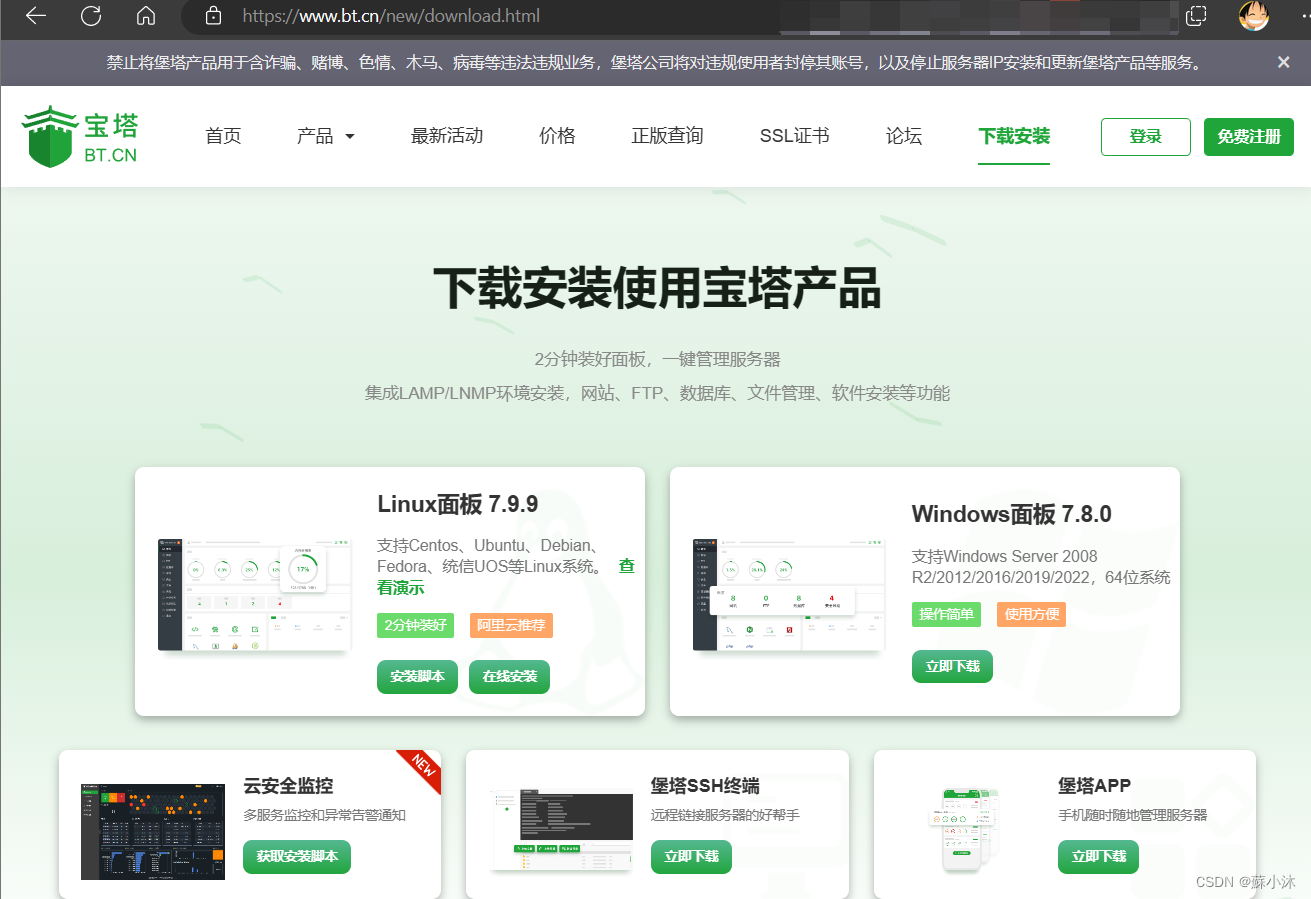Image resolution: width=1311 pixels, height=899 pixels.
Task: Select 下载安装 navigation tab
Action: (x=1014, y=136)
